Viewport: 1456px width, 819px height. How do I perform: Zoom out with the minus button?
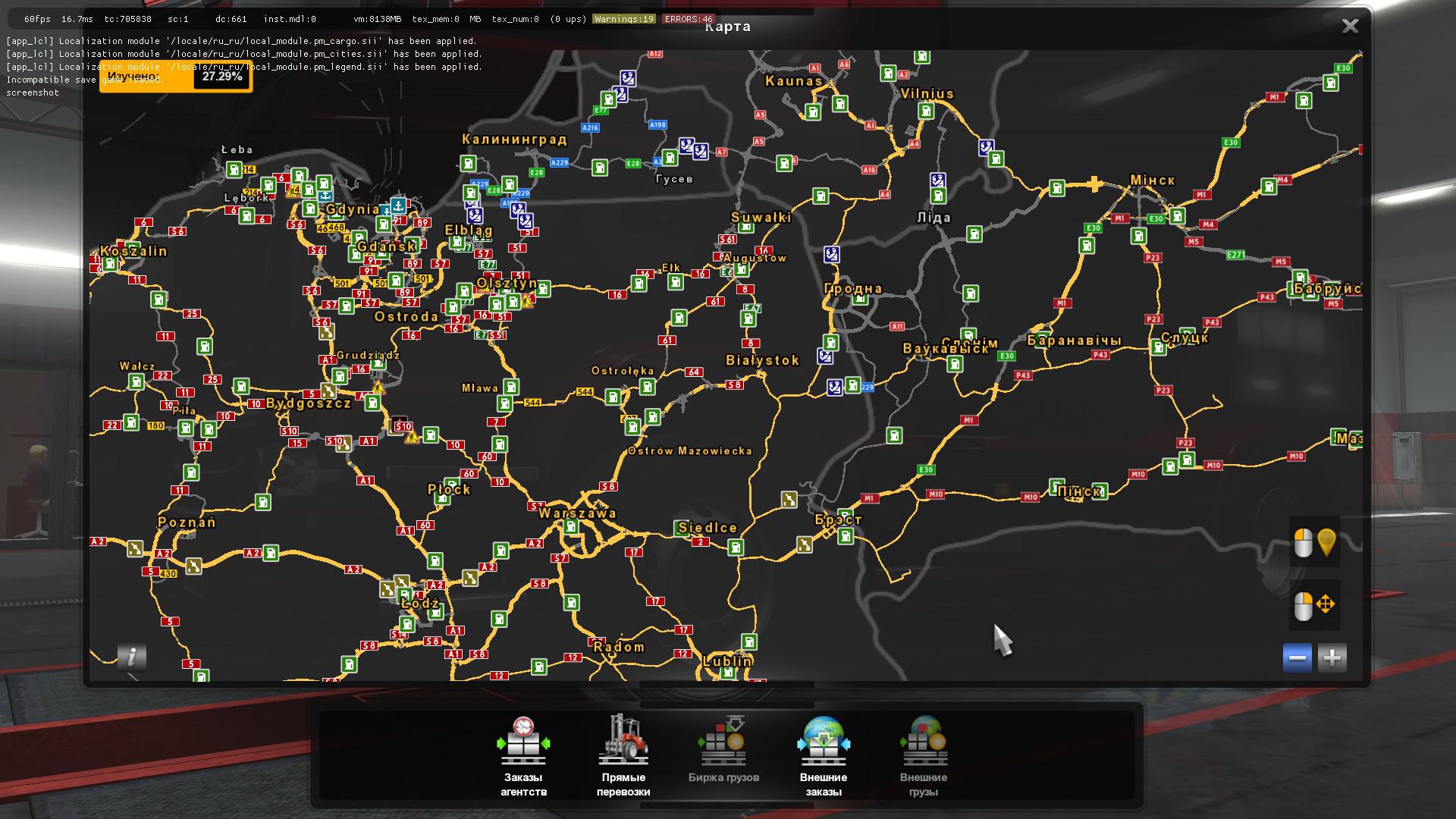(1297, 657)
